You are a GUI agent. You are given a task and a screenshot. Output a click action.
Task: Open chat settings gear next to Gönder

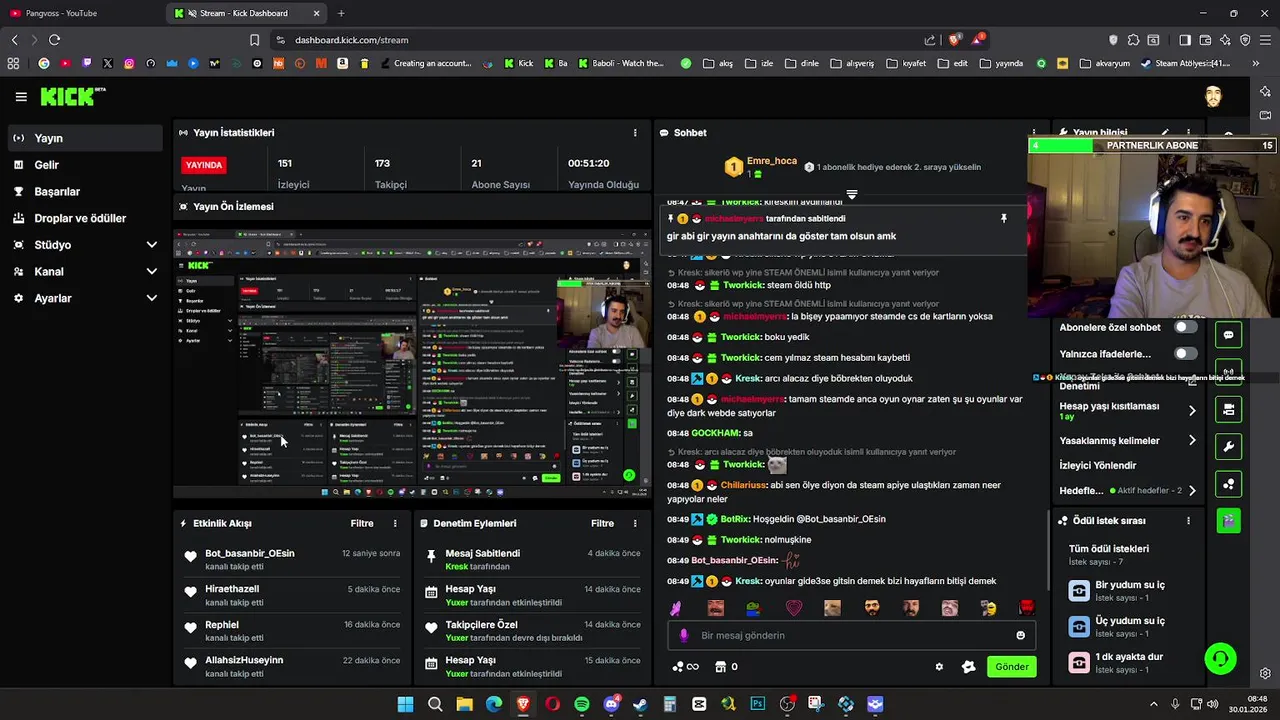(x=939, y=667)
